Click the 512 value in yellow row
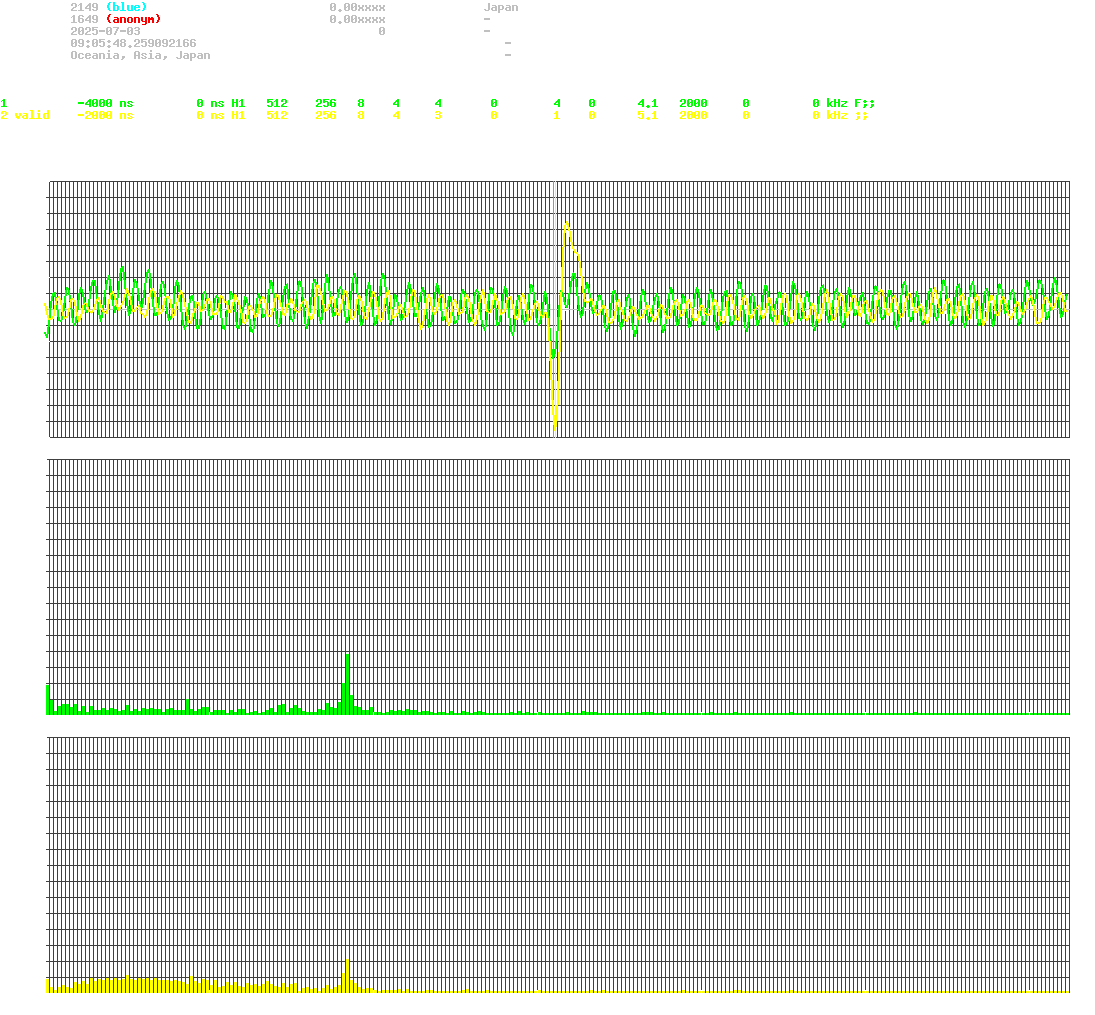 click(277, 115)
